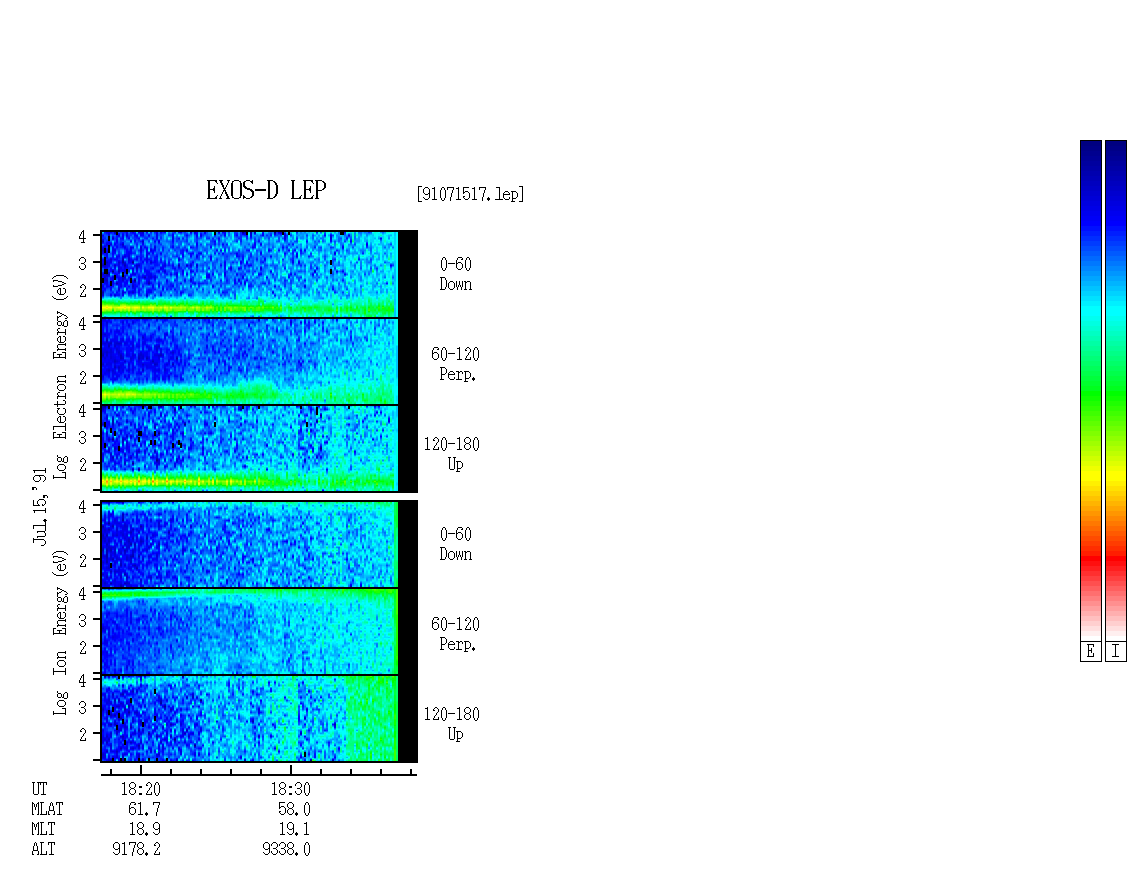Viewport: 1130px width, 875px height.
Task: Click the UT row label
Action: click(39, 789)
